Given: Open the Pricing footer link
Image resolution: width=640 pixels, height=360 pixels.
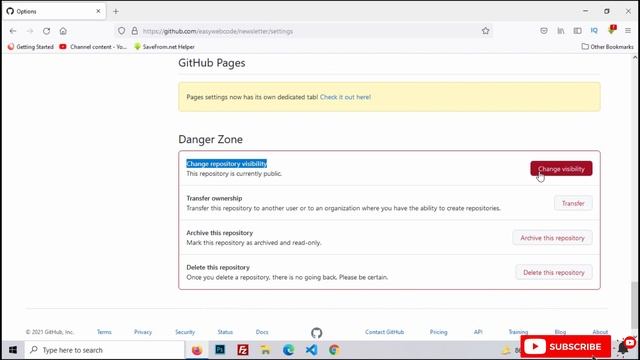Looking at the screenshot, I should coord(438,332).
